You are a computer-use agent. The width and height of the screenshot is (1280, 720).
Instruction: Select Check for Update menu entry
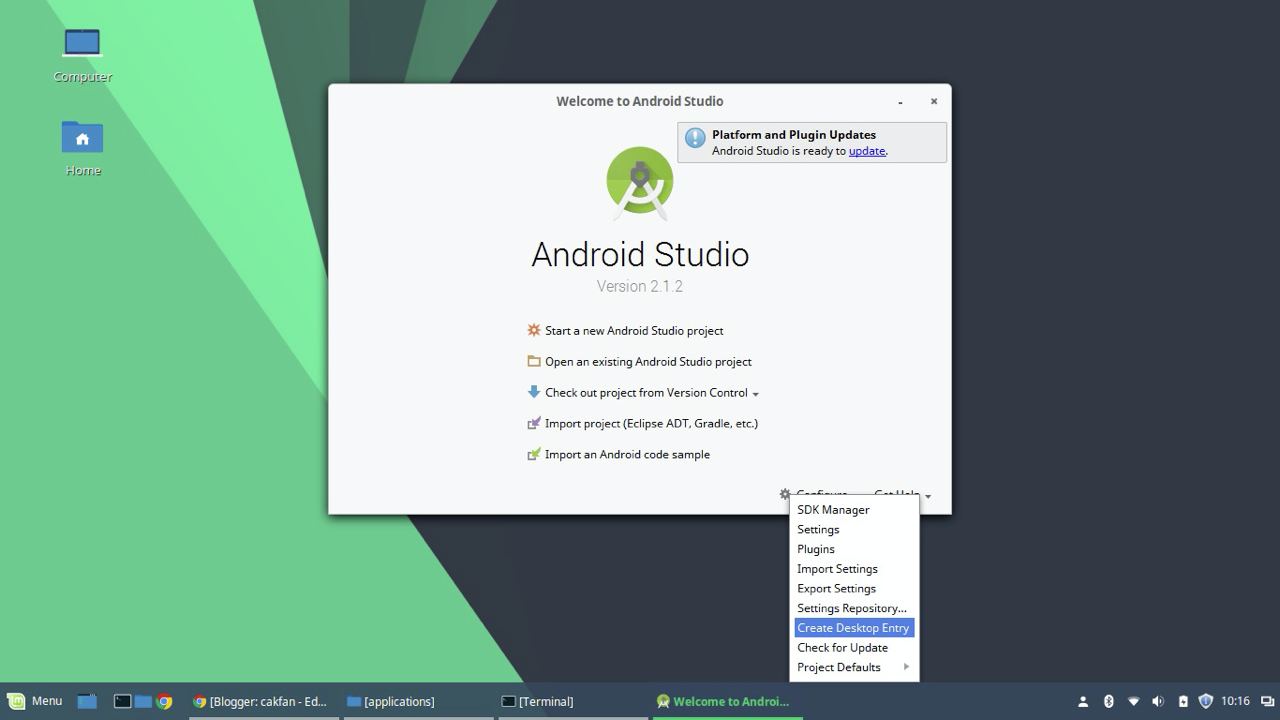pos(854,647)
